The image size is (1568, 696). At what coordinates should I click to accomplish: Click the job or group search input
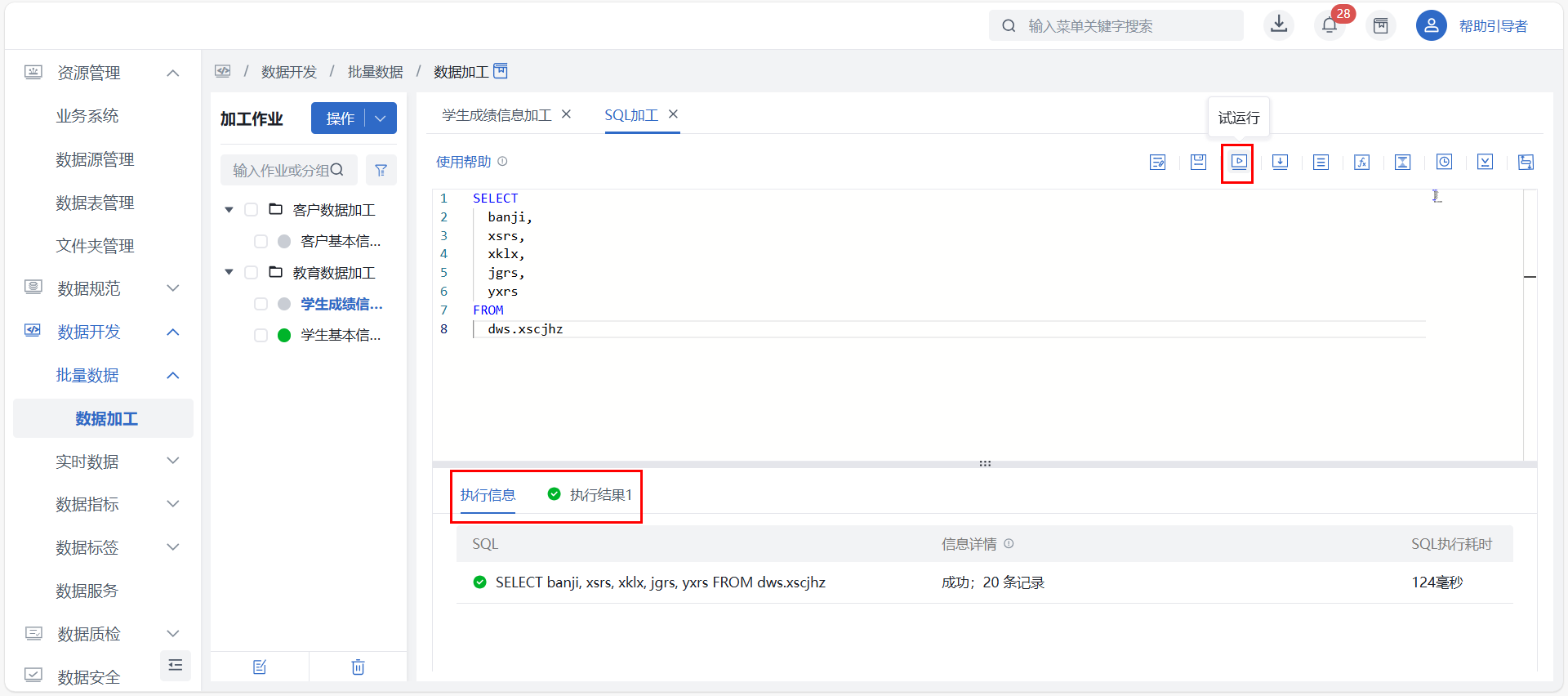click(288, 170)
